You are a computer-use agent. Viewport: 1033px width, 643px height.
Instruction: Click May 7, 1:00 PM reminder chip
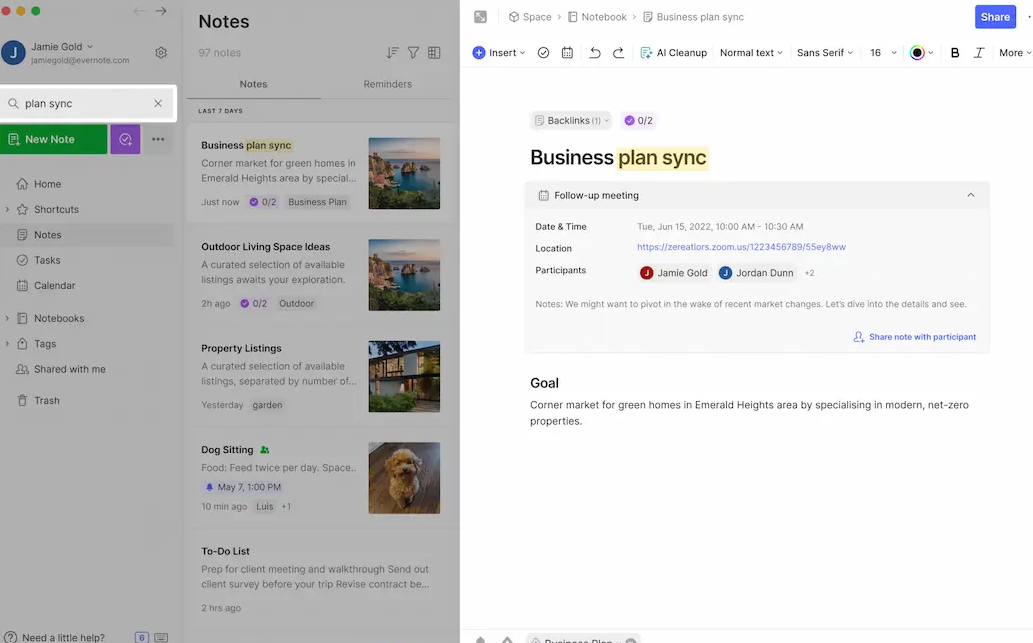(x=244, y=488)
